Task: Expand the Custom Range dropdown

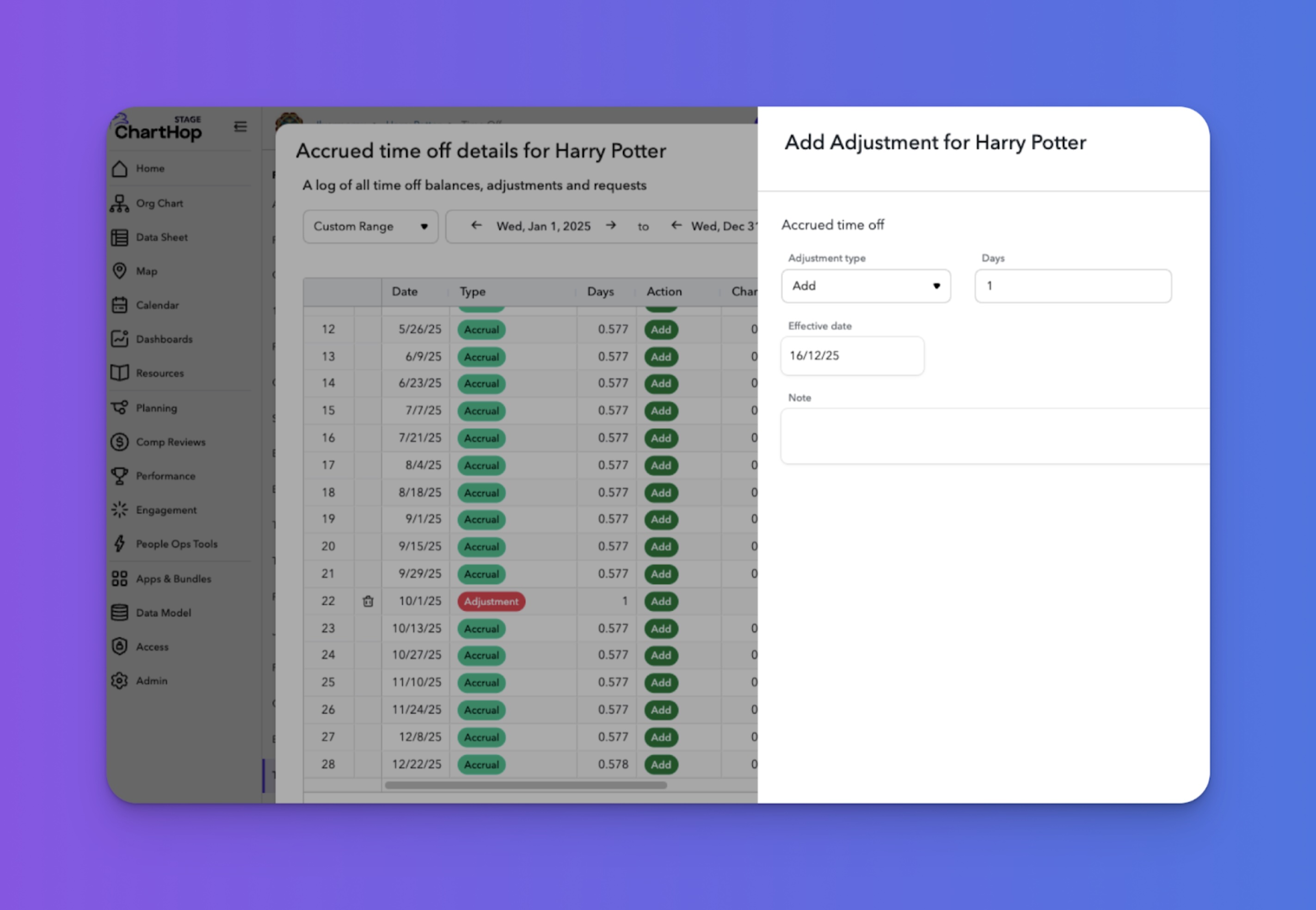Action: click(370, 227)
